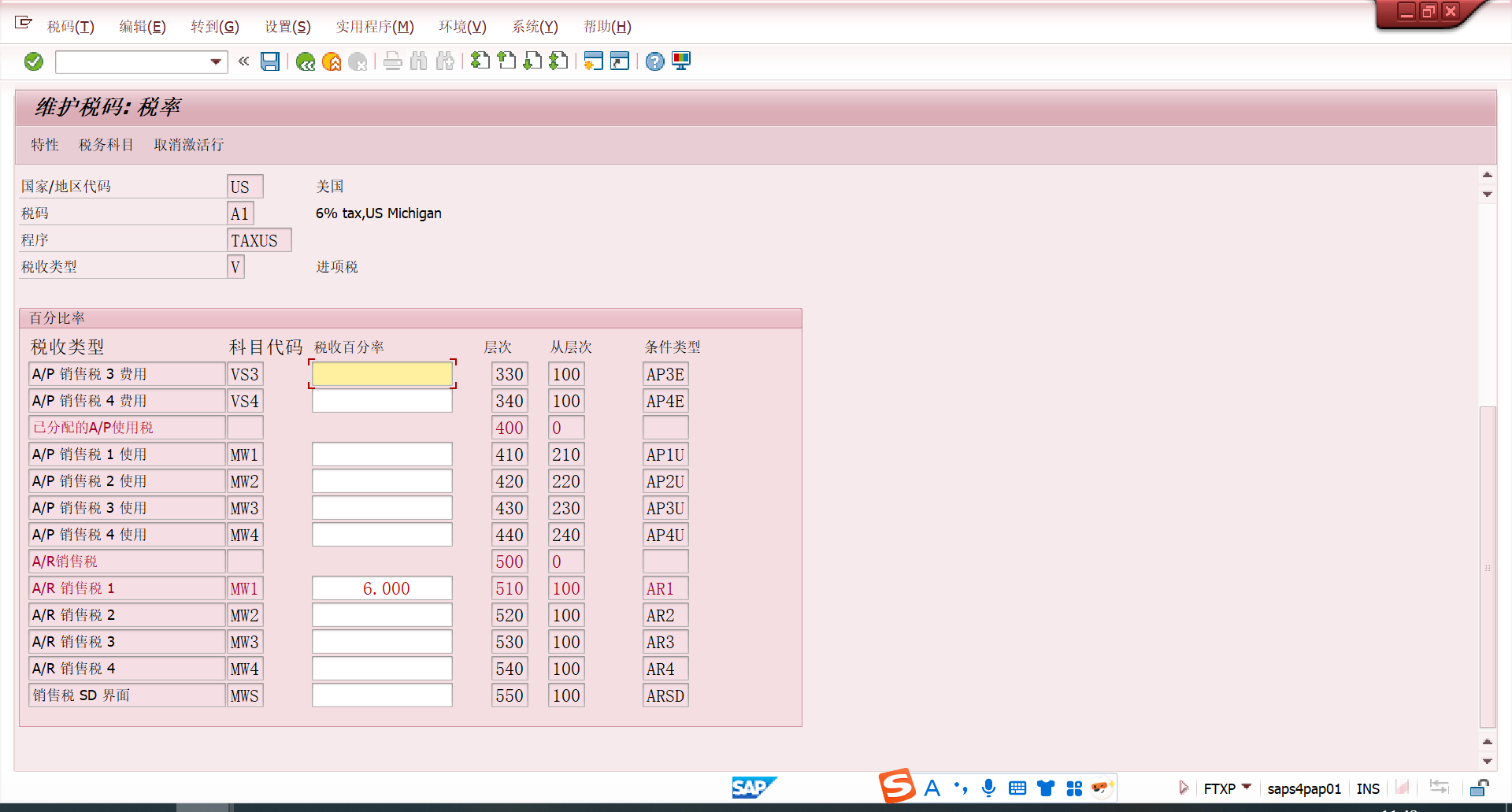Screen dimensions: 1512x812
Task: Click the orange Exit icon
Action: (332, 61)
